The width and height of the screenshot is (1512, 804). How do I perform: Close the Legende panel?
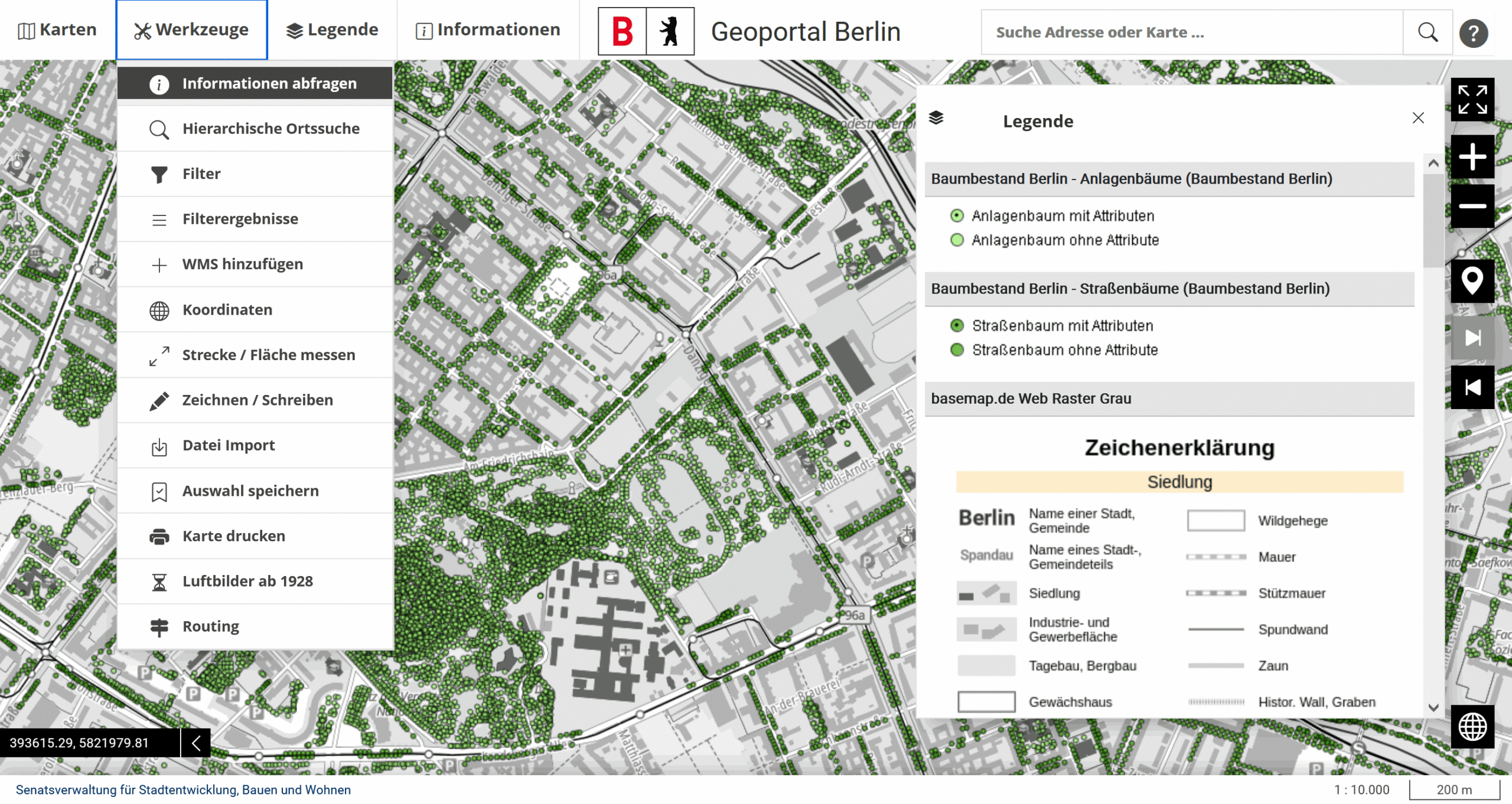coord(1417,118)
